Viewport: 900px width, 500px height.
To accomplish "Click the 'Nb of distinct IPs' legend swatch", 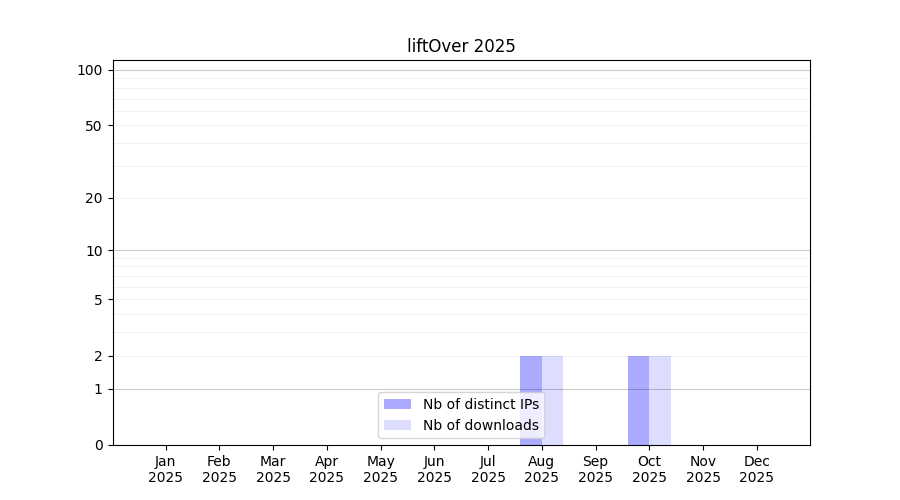I will click(x=397, y=404).
